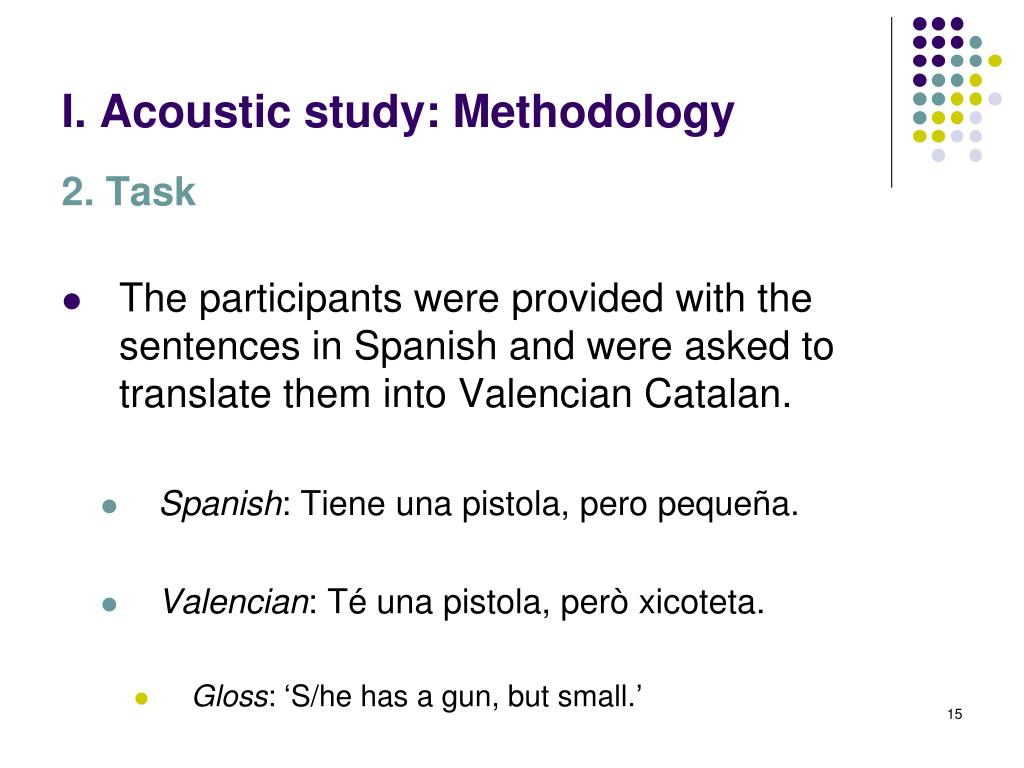Click the teal bullet before 'Valencian'

click(x=110, y=604)
